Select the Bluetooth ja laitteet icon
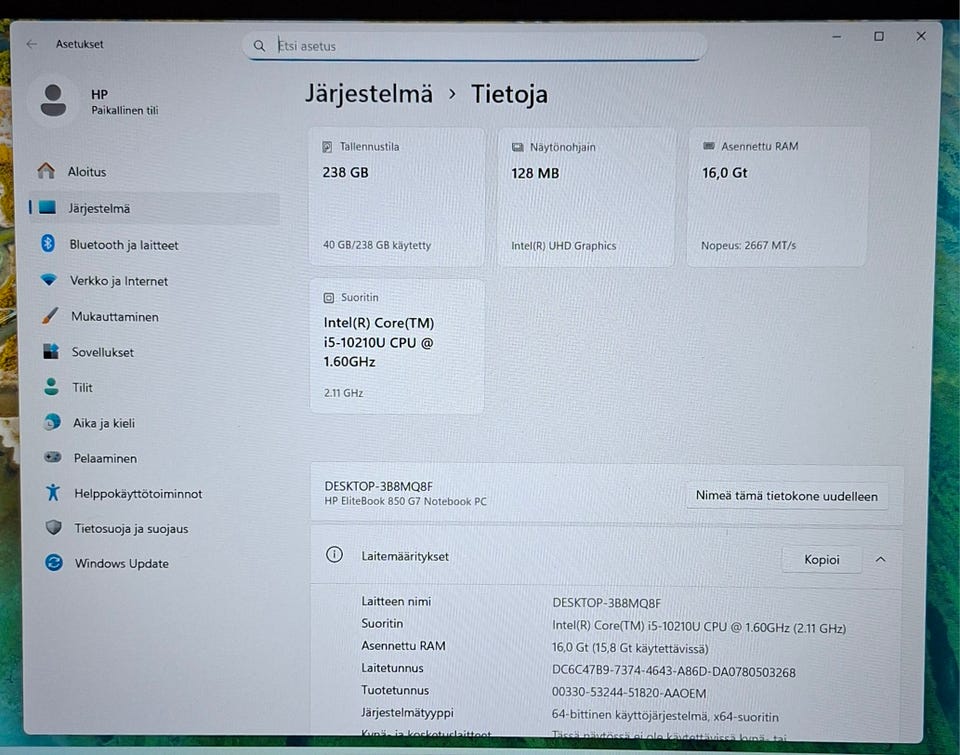The width and height of the screenshot is (960, 755). pyautogui.click(x=48, y=244)
